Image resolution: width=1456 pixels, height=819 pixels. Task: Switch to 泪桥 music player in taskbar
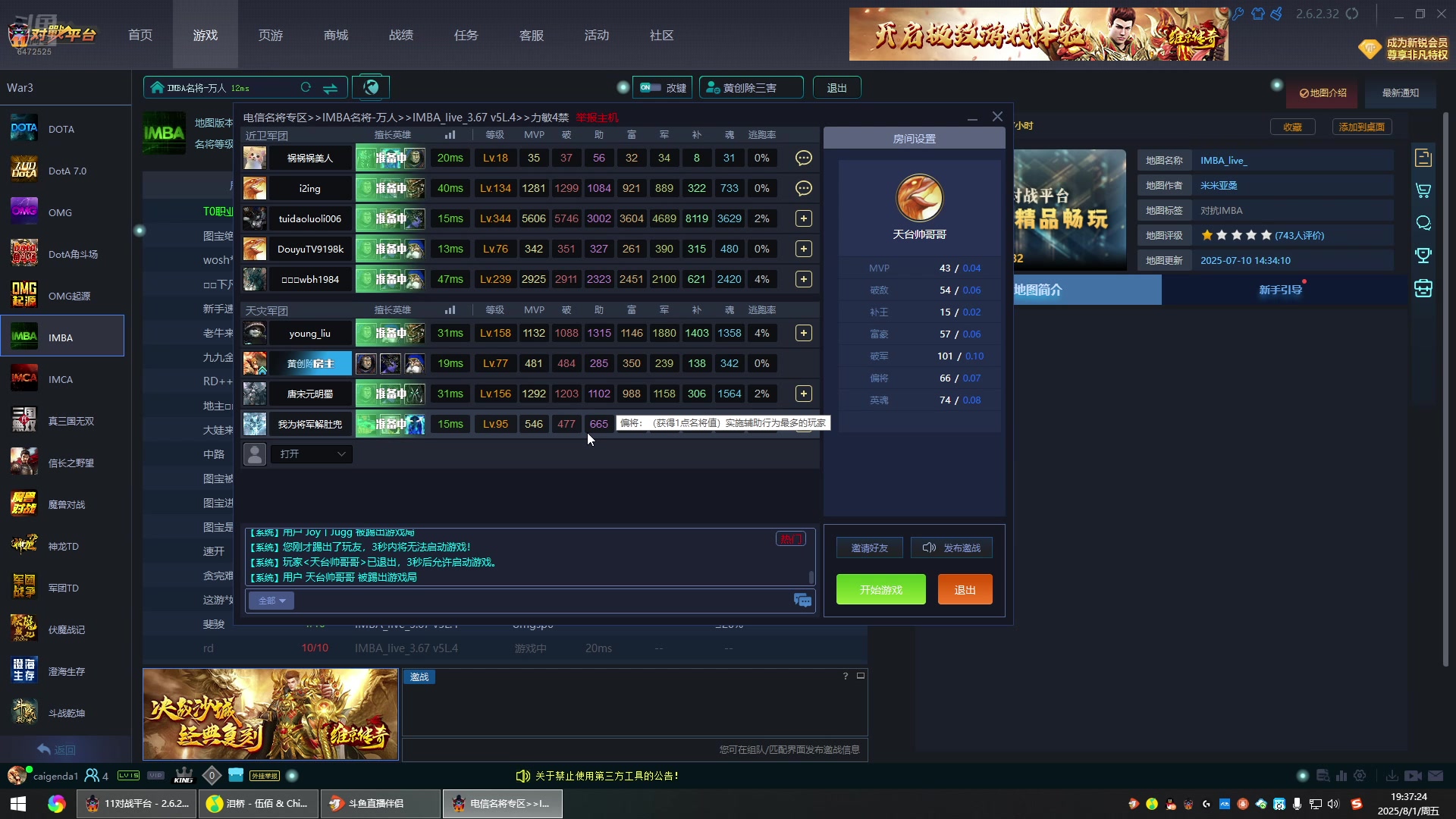point(258,804)
